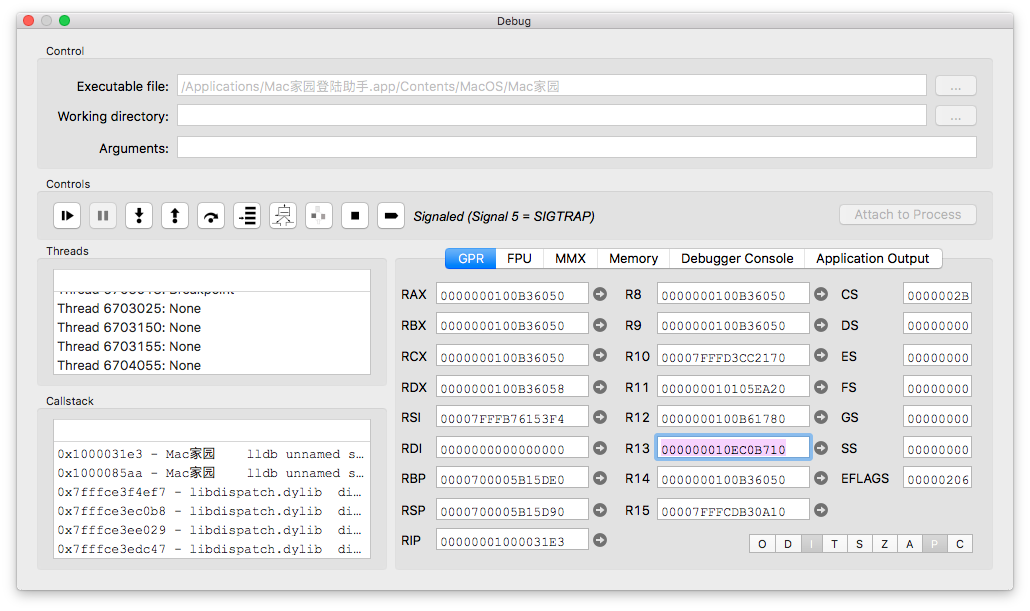Click the go-to arrow beside RAX register
1030x611 pixels.
click(x=600, y=294)
